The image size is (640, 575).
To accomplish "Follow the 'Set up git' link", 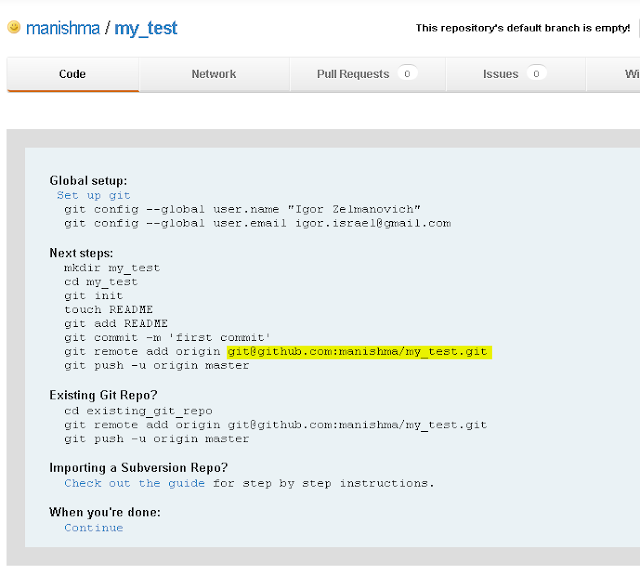I will 93,195.
